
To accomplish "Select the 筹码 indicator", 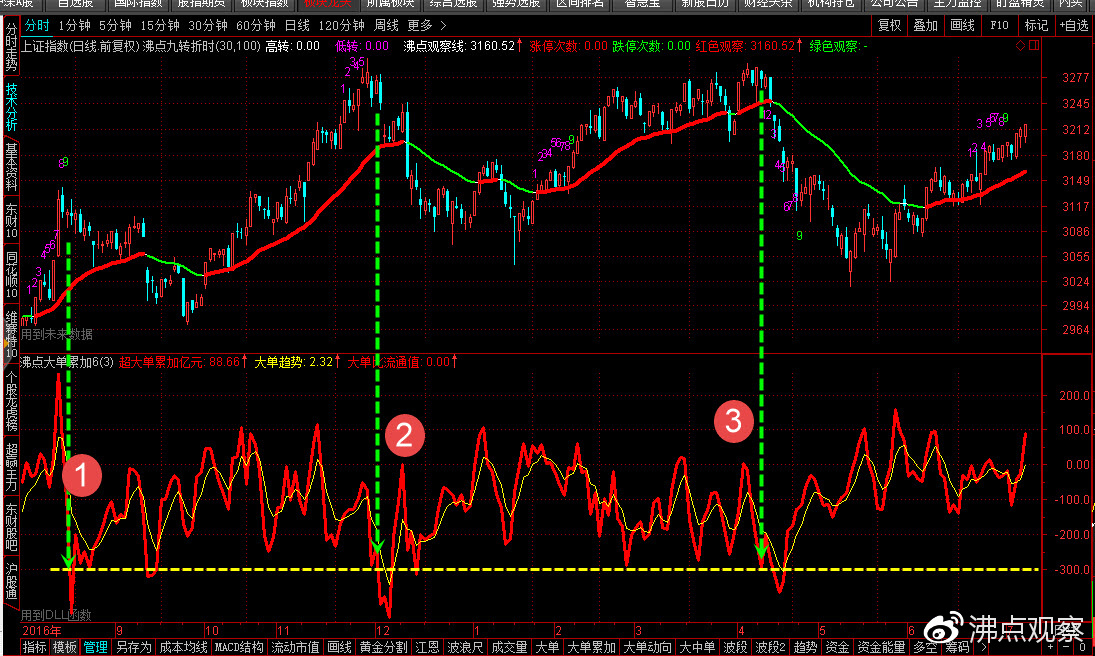I will 958,648.
